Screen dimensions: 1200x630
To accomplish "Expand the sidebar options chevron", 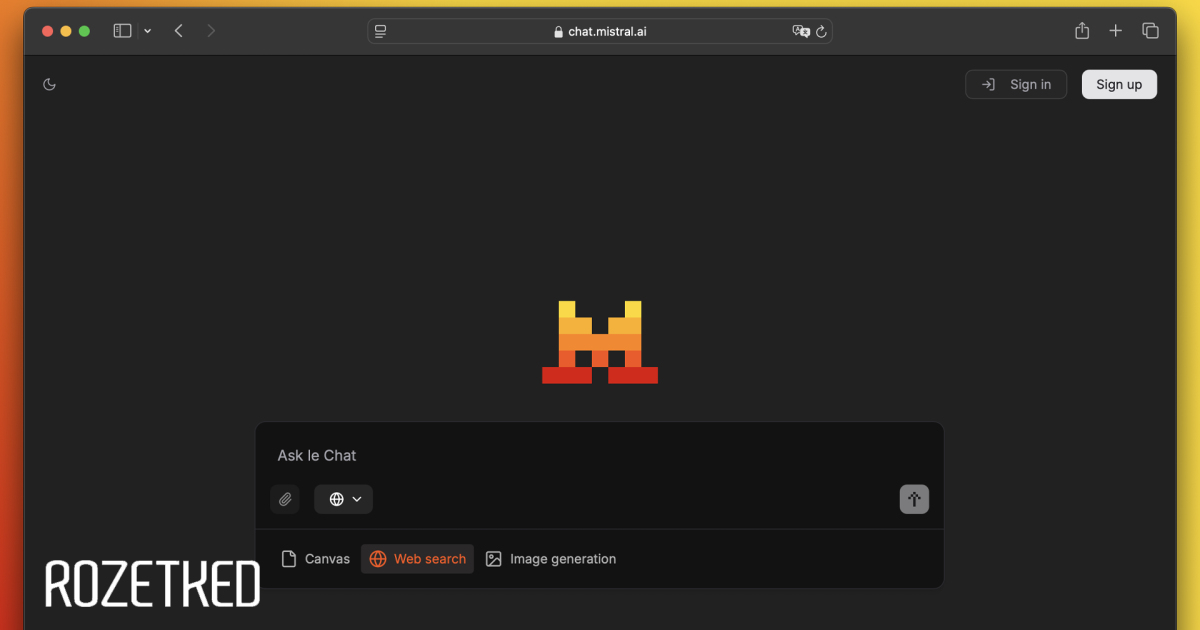I will [148, 31].
